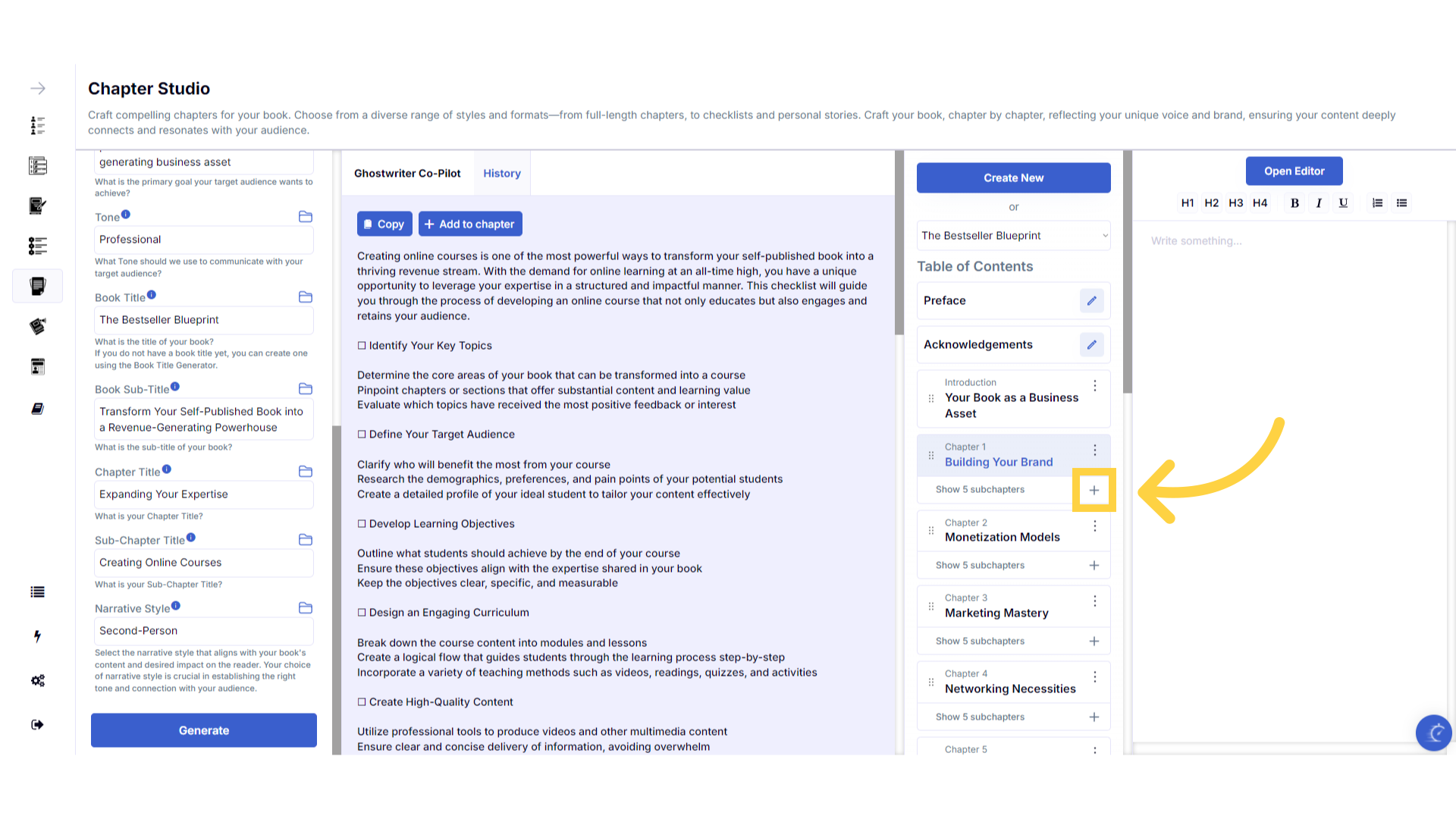Screen dimensions: 1456x819
Task: Select the Ghostwriter Co-Pilot tab
Action: pos(407,174)
